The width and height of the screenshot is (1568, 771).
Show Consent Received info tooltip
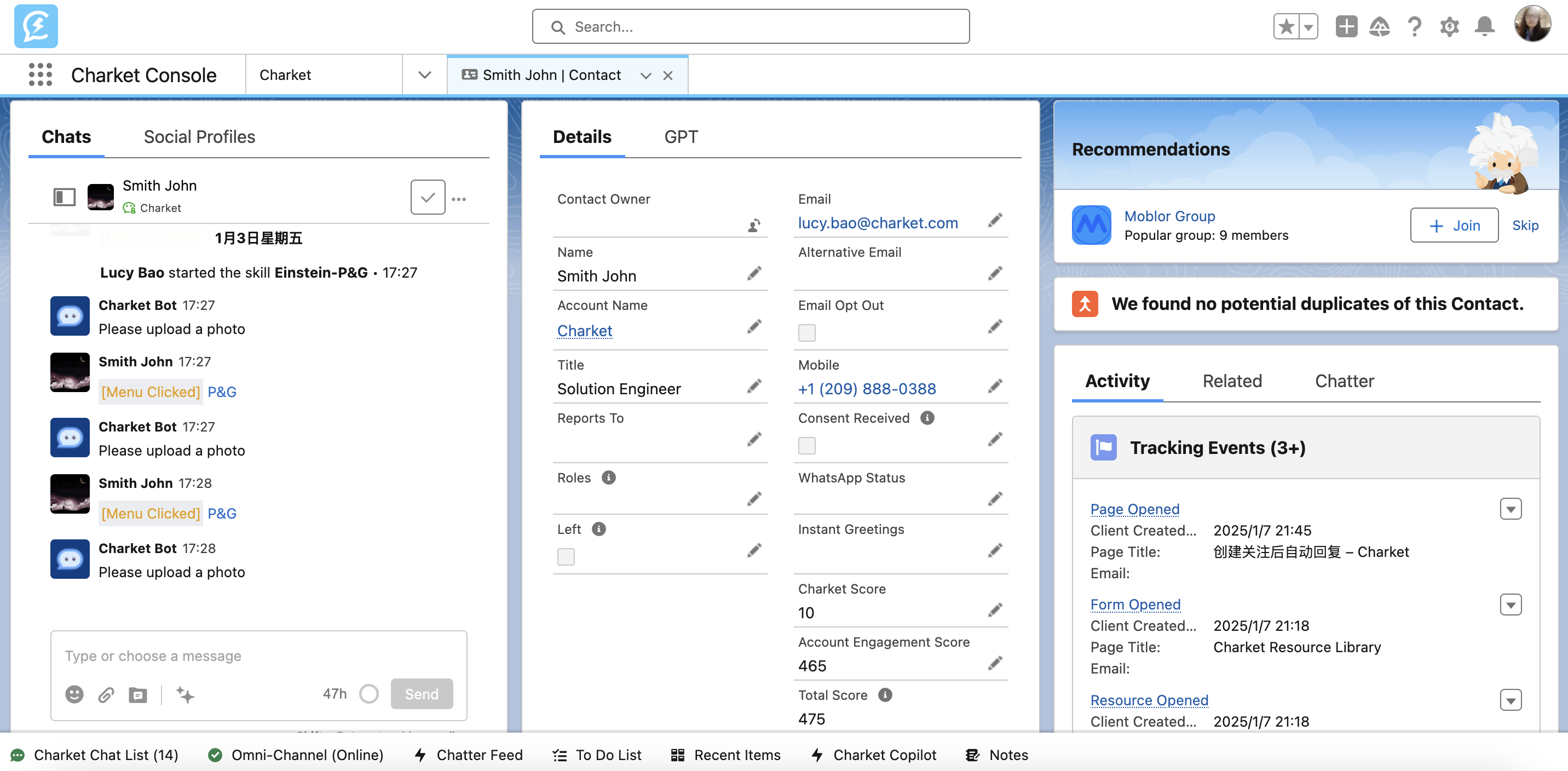point(926,418)
